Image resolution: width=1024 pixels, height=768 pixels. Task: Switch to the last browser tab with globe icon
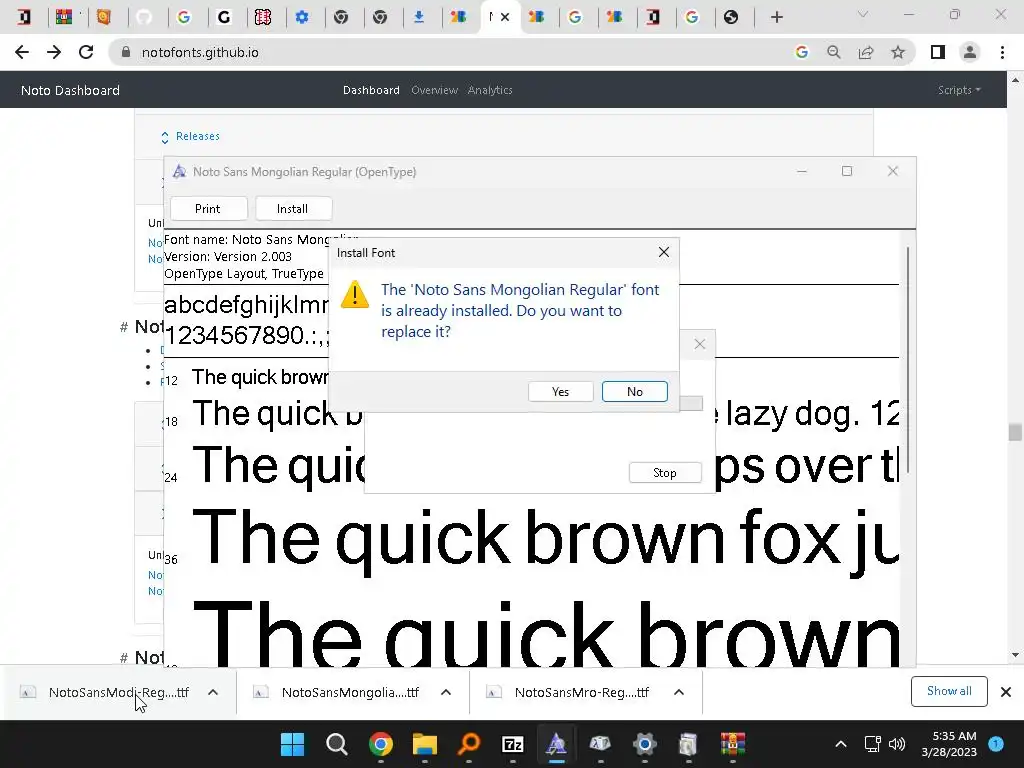(x=731, y=17)
